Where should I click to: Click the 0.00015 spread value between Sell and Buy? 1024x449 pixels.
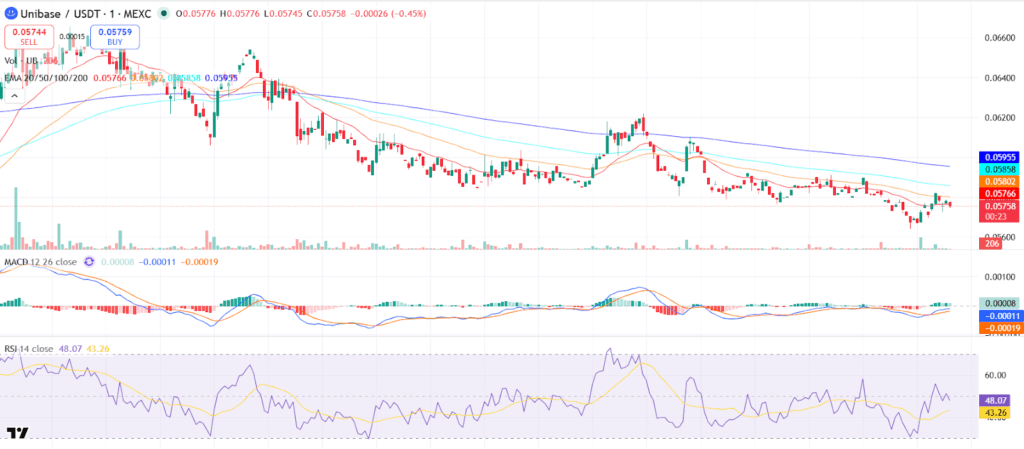[72, 37]
